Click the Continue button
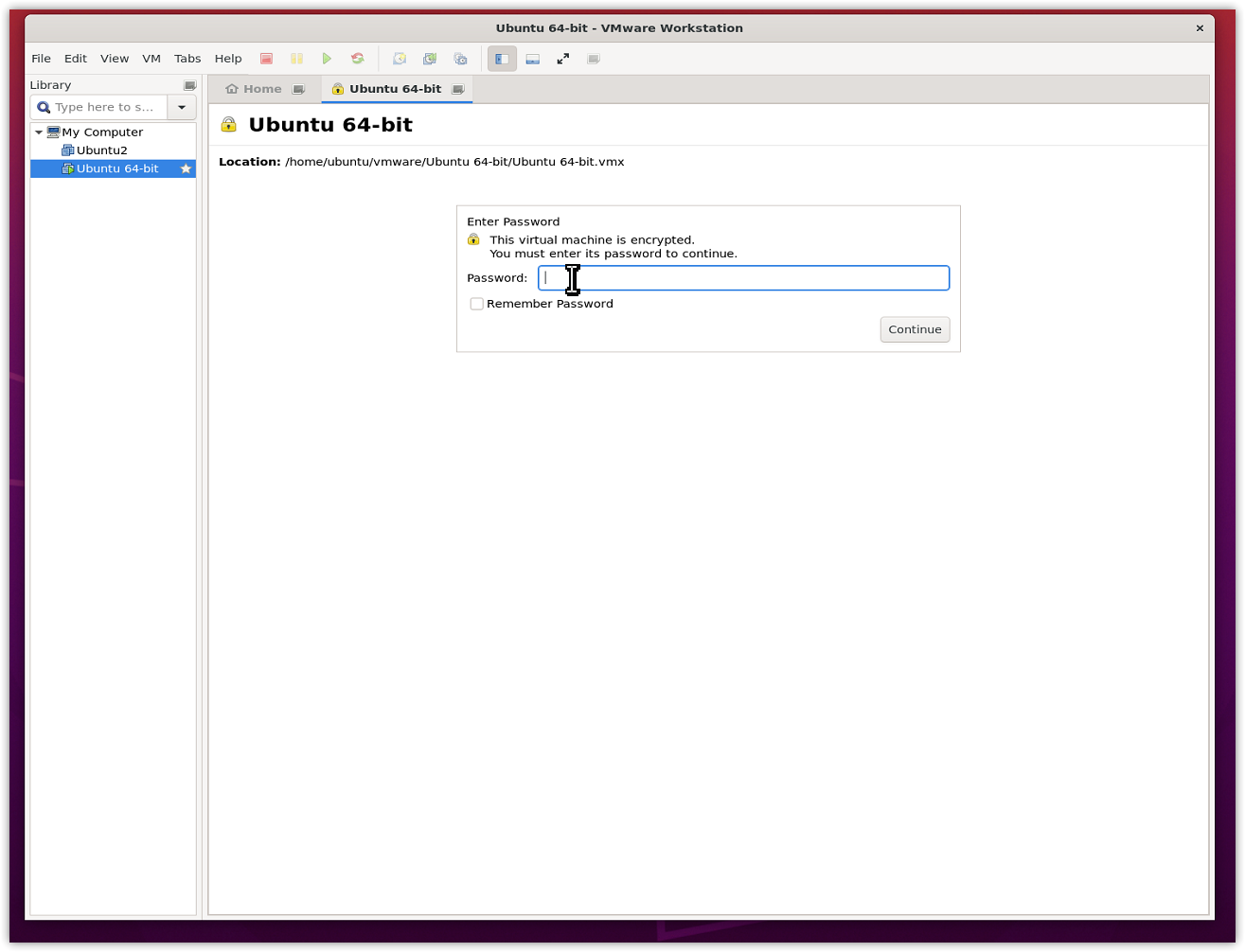Viewport: 1245px width, 952px height. pos(915,329)
